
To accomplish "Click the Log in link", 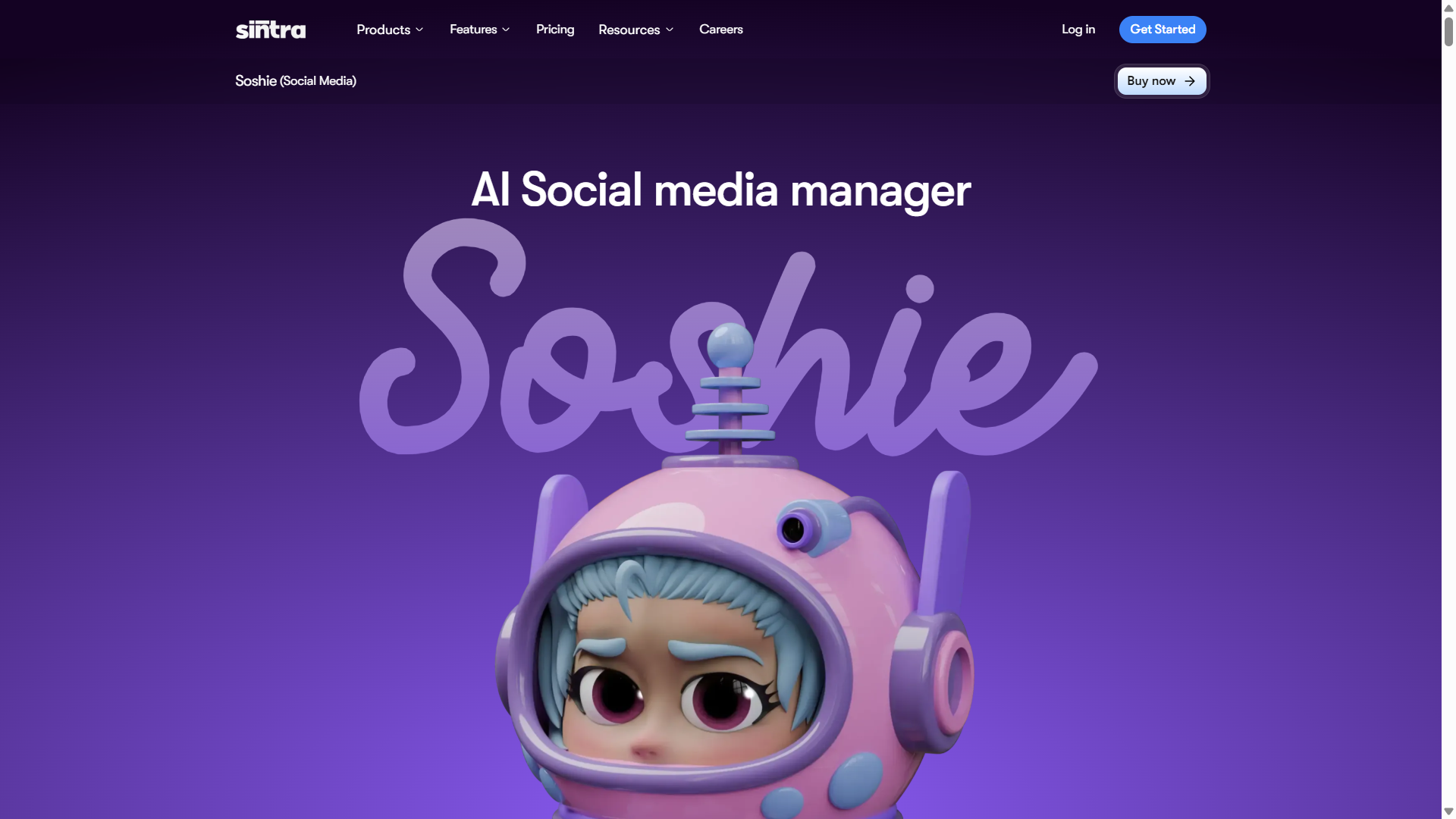I will point(1078,30).
